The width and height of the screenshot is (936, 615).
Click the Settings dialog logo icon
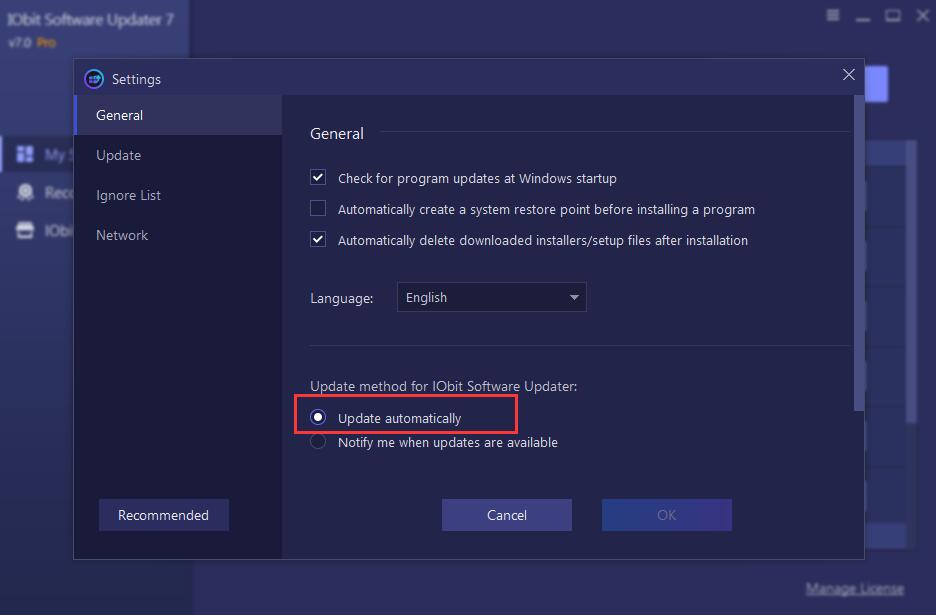point(94,79)
